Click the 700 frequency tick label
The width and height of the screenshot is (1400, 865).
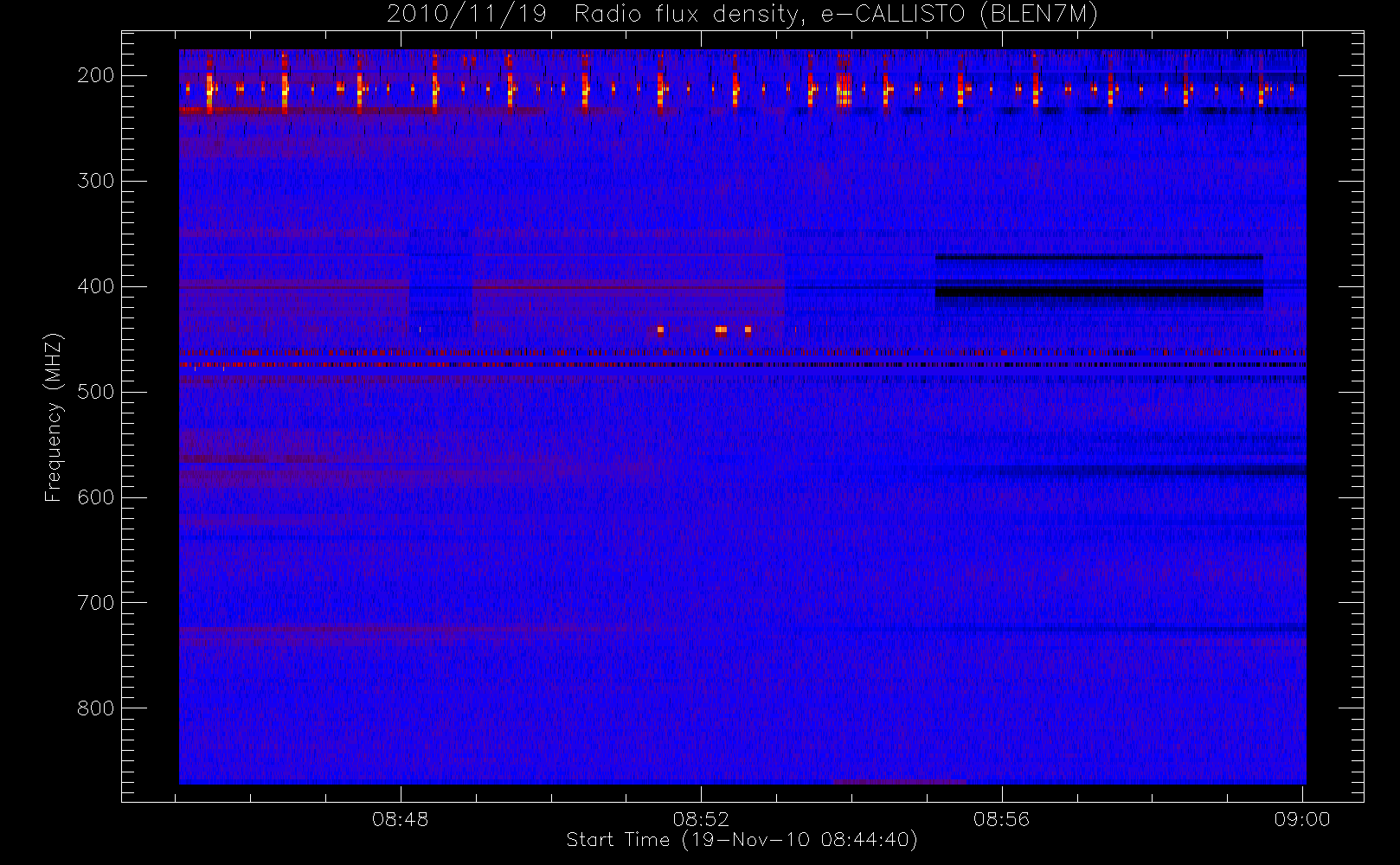coord(95,603)
